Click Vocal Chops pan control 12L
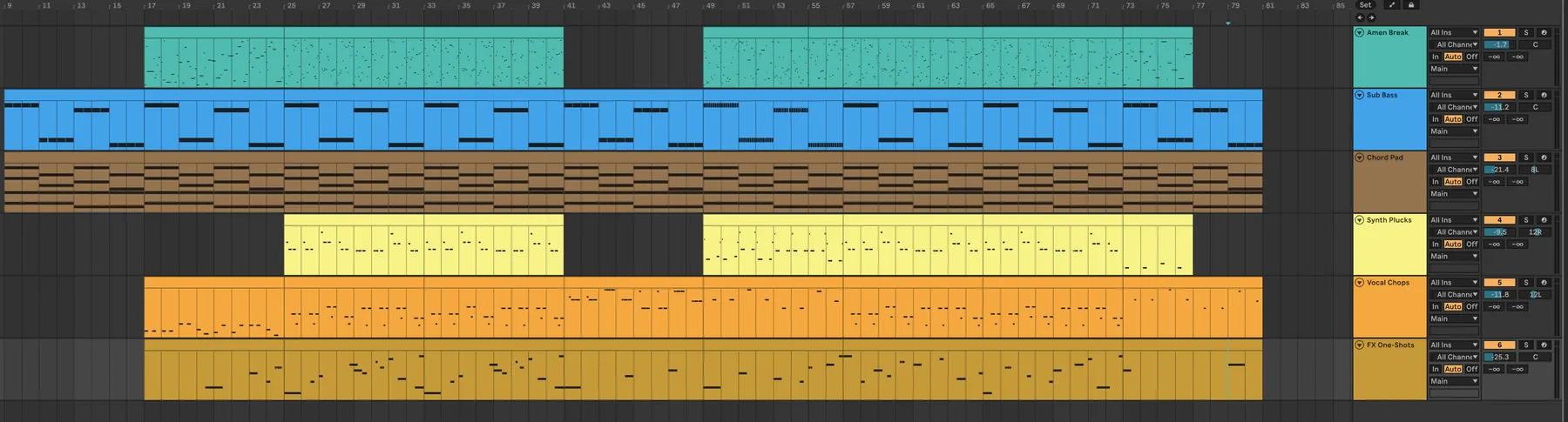 1535,295
